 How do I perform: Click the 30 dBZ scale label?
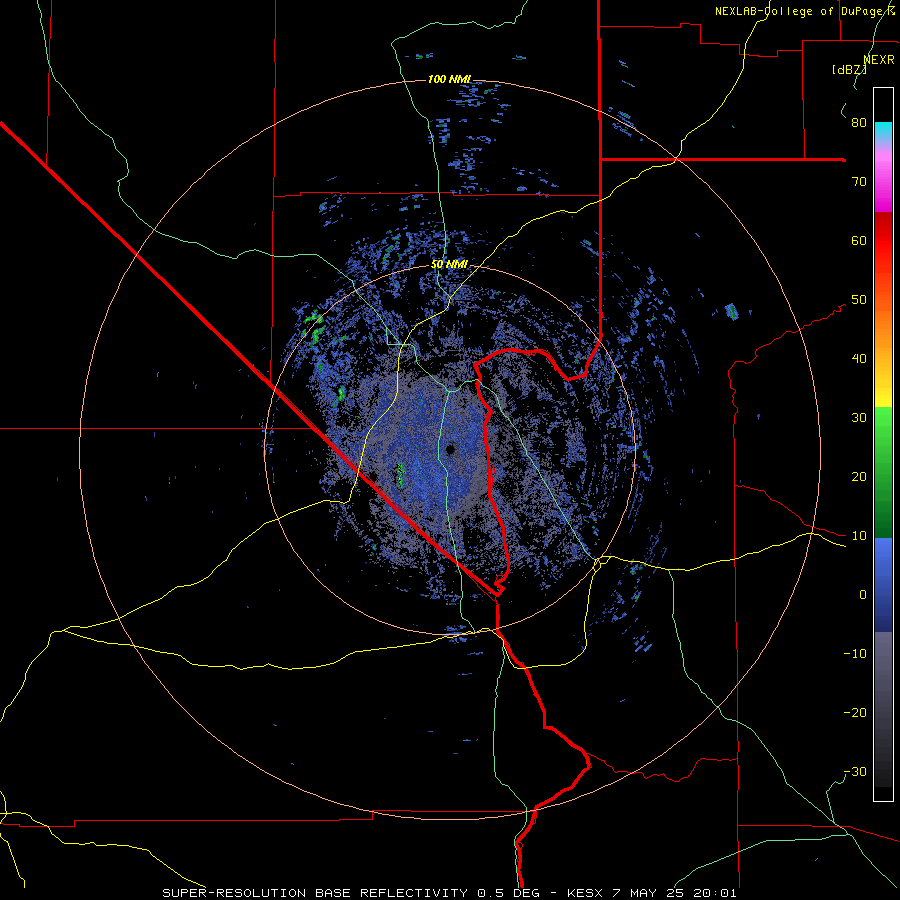pos(859,418)
